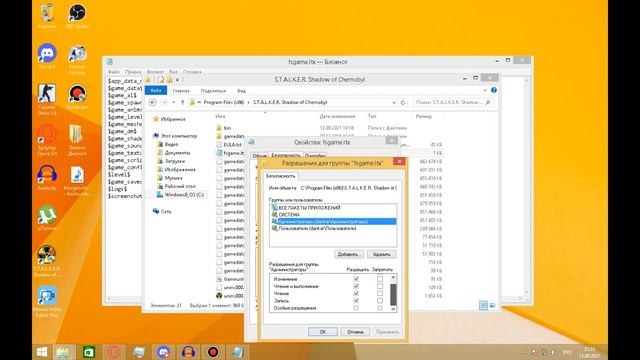The height and width of the screenshot is (360, 640).
Task: Open the Discord desktop shortcut
Action: coord(47,53)
